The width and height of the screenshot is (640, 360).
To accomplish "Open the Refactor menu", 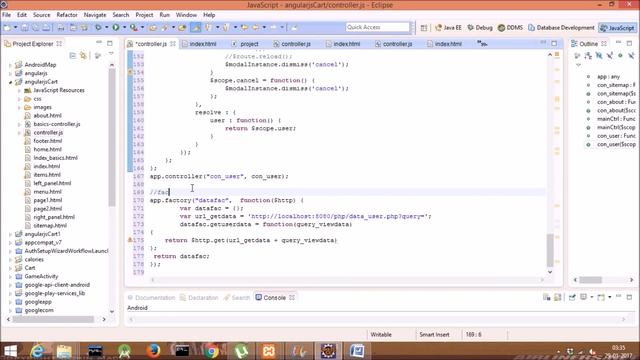I will [67, 15].
